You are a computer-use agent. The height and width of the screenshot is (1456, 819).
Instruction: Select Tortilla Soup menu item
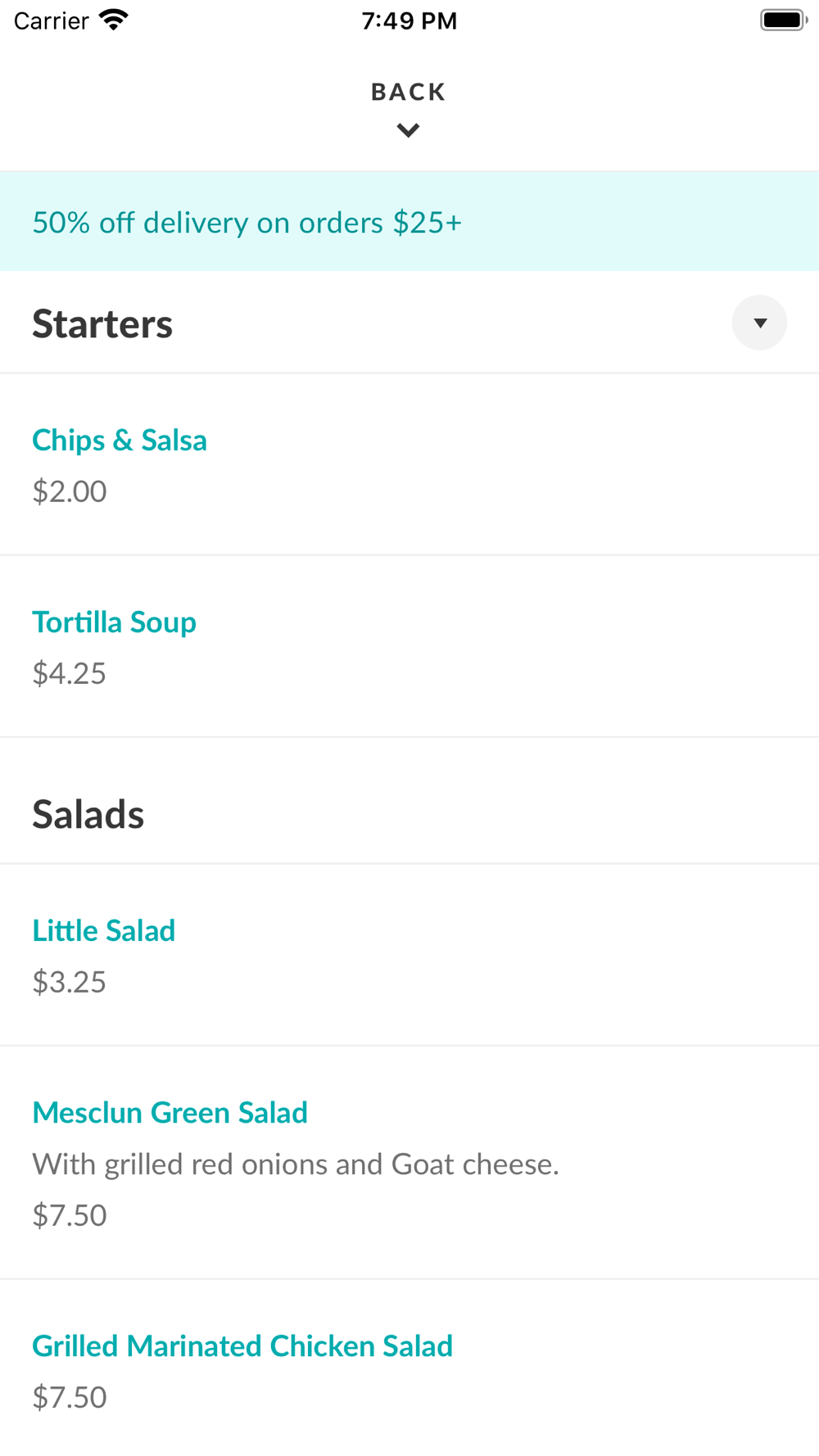coord(114,622)
